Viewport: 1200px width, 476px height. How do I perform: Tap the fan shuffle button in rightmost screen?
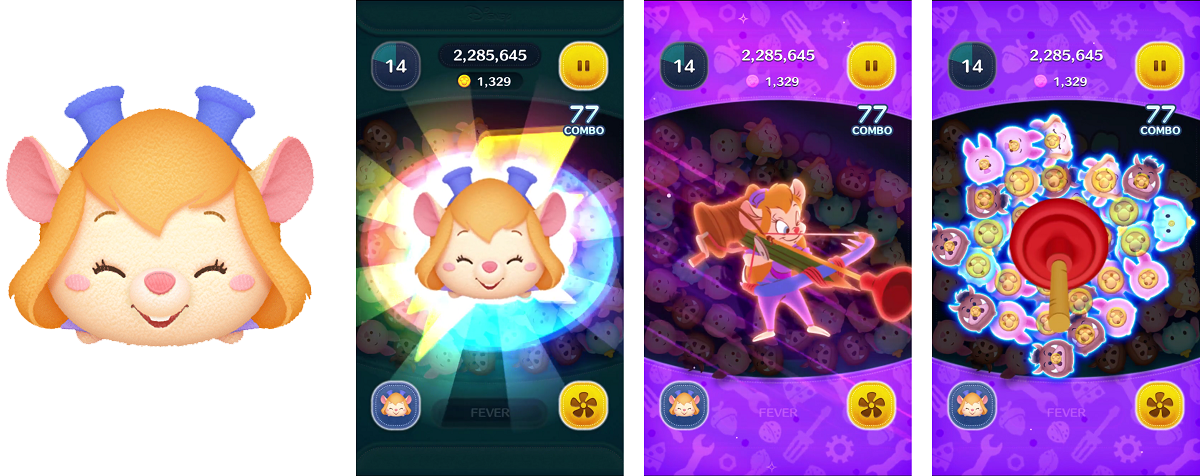coord(1159,407)
